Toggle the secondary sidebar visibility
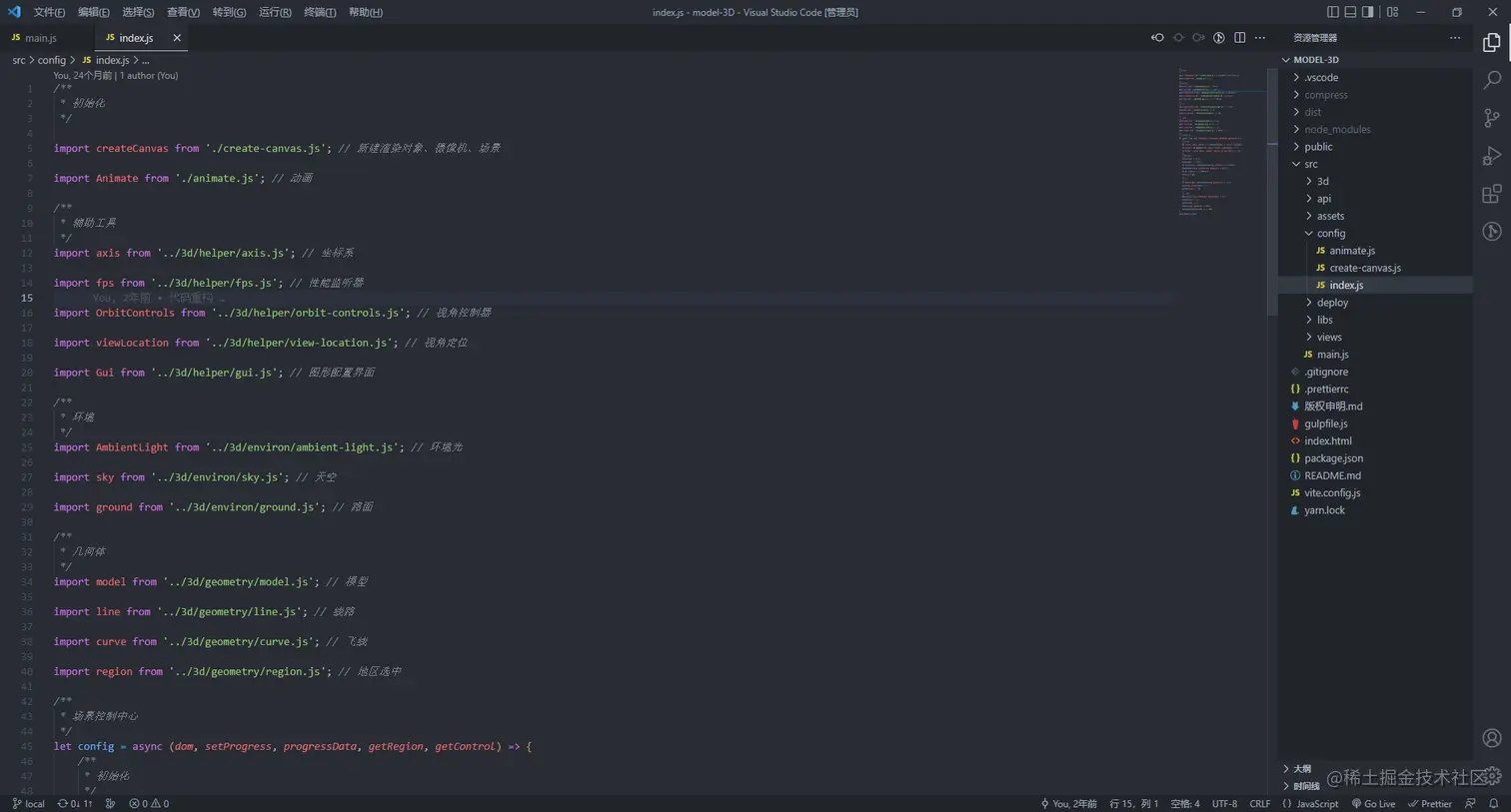Viewport: 1511px width, 812px height. coord(1368,12)
